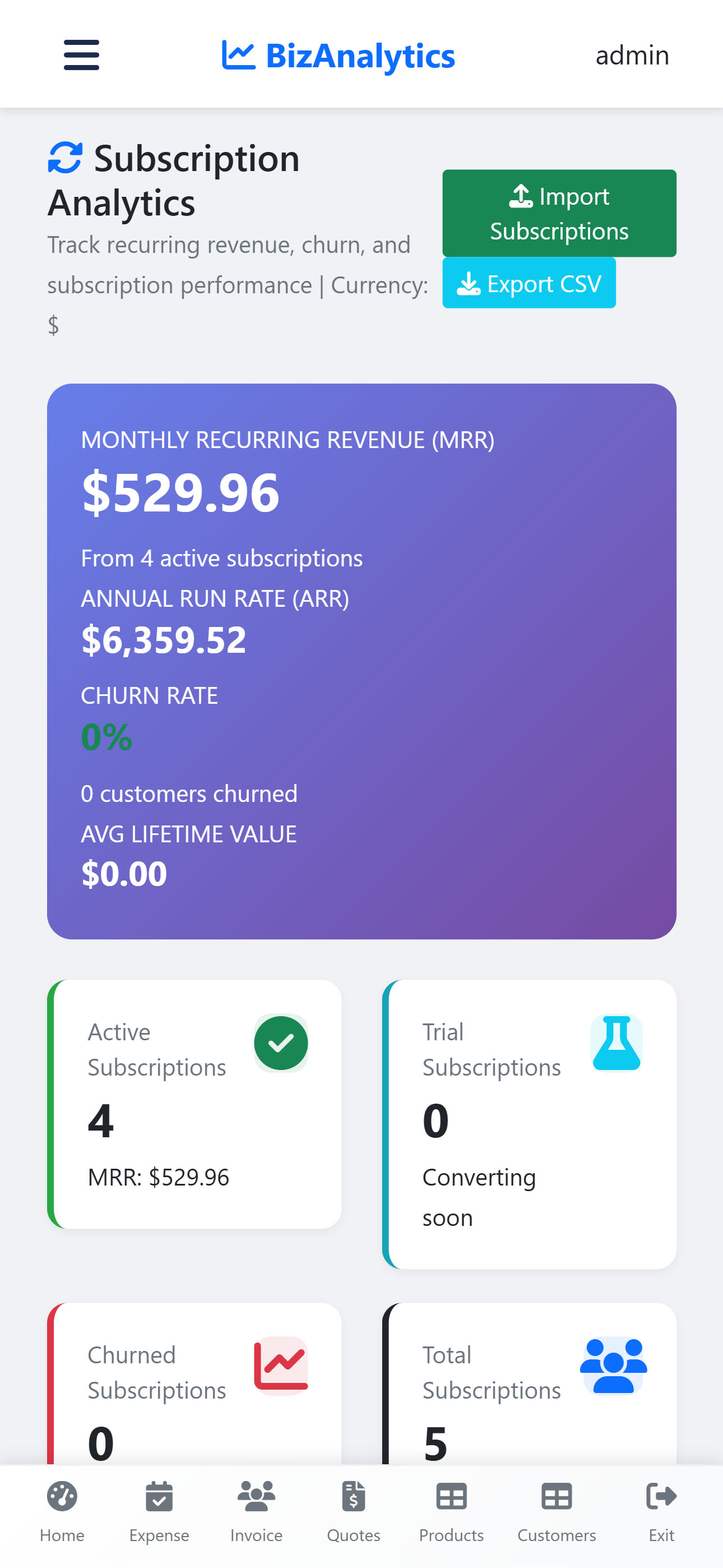Click 'MRR: $529.96' in Active Subscriptions card
Screen dimensions: 723x1568
click(158, 1177)
